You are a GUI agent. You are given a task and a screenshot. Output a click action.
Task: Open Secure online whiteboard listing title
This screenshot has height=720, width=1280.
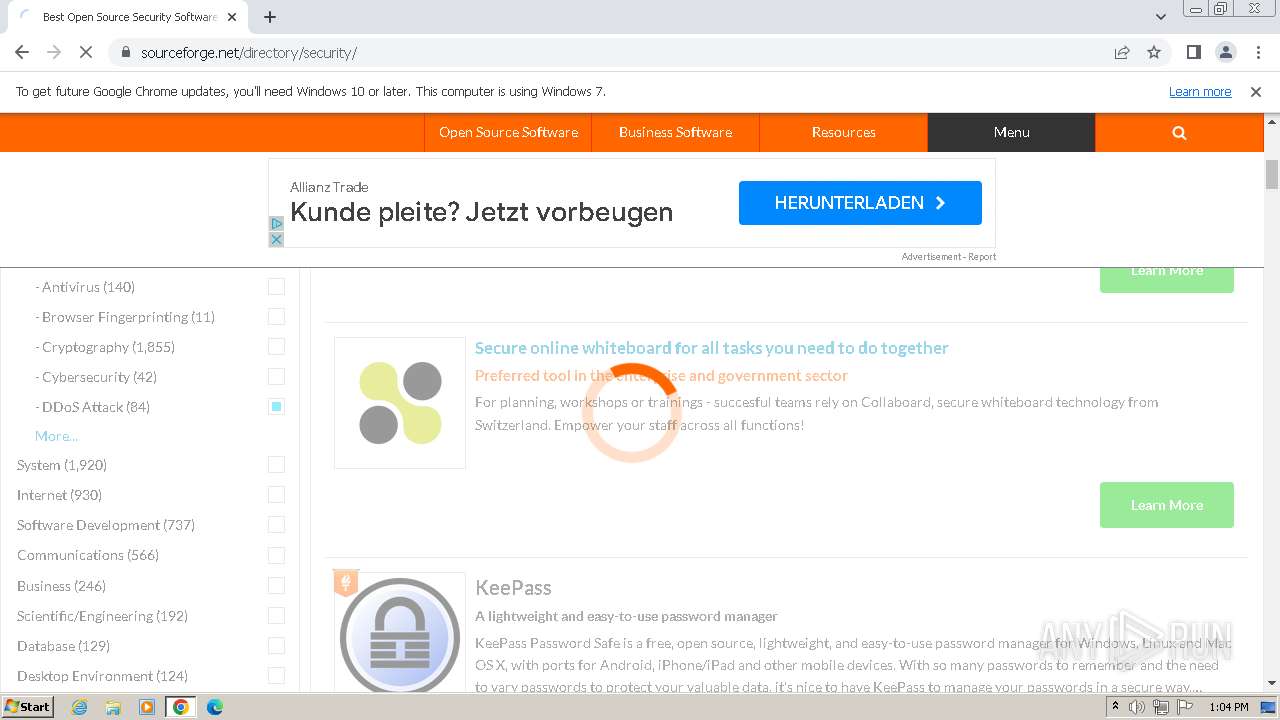coord(711,348)
